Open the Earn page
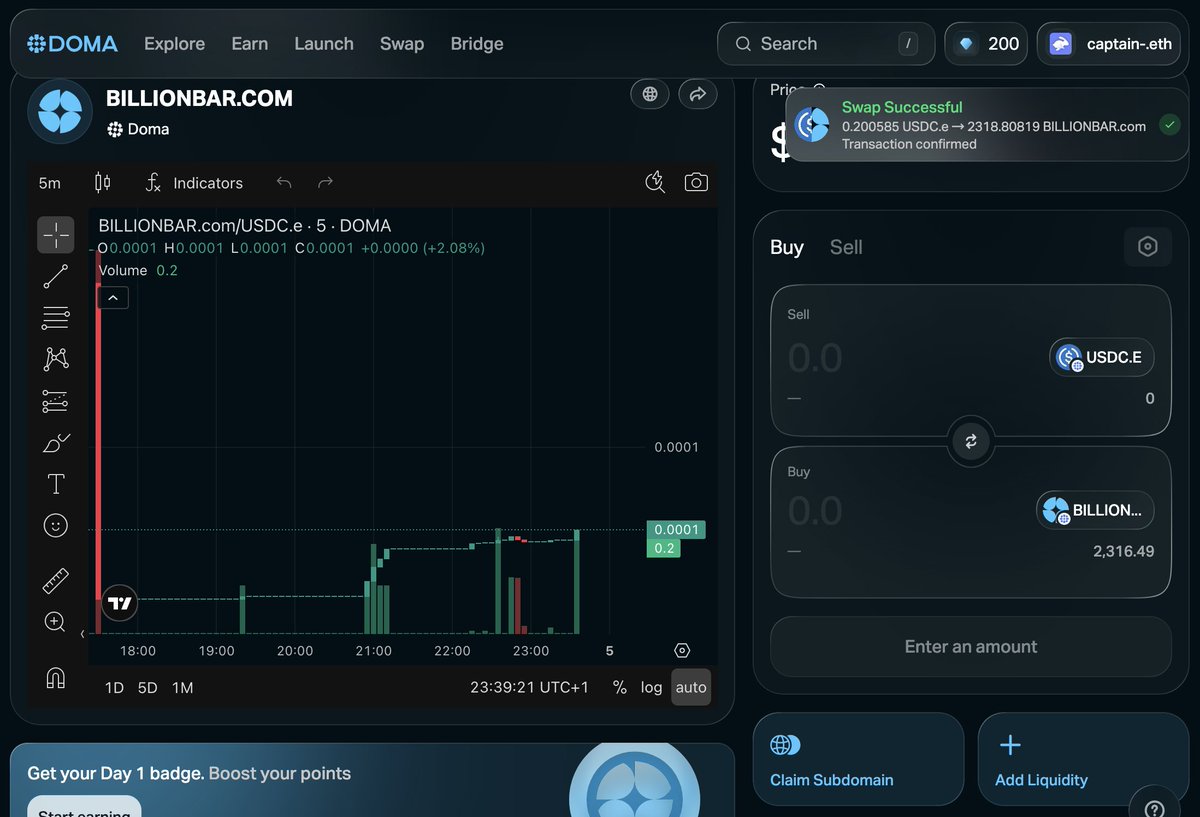Viewport: 1200px width, 817px height. click(249, 44)
